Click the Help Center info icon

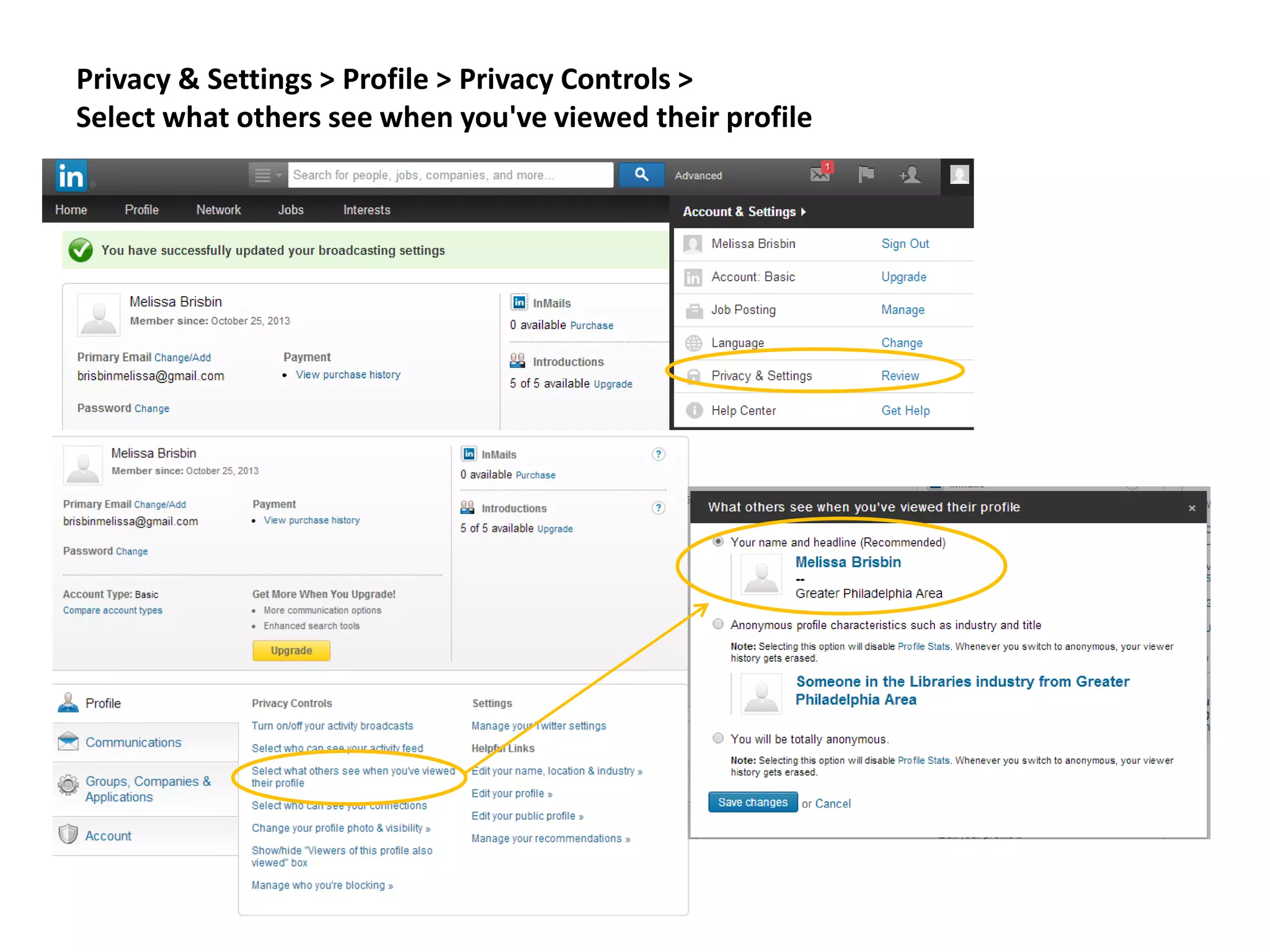click(694, 410)
